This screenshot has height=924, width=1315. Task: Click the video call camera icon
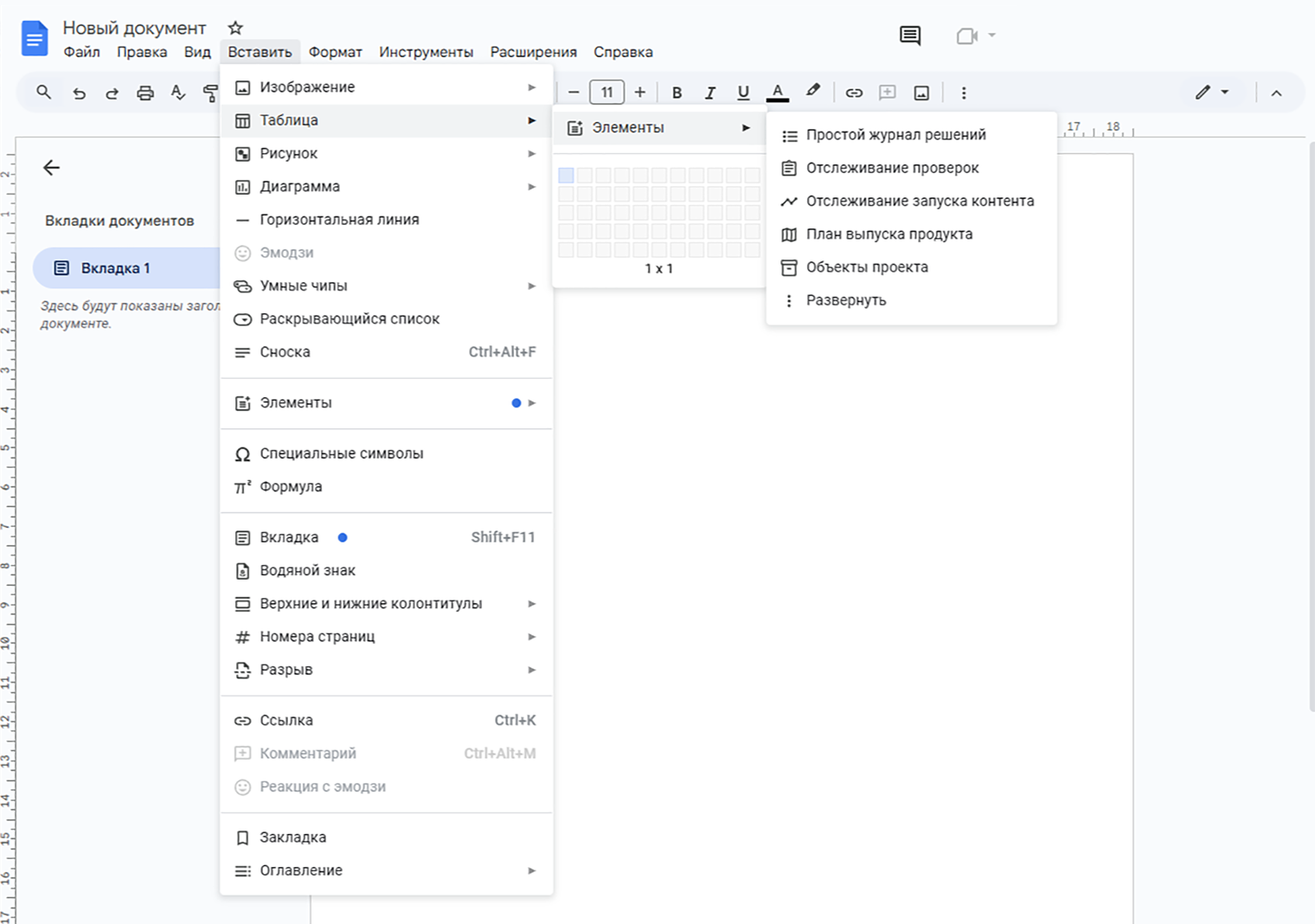point(967,36)
